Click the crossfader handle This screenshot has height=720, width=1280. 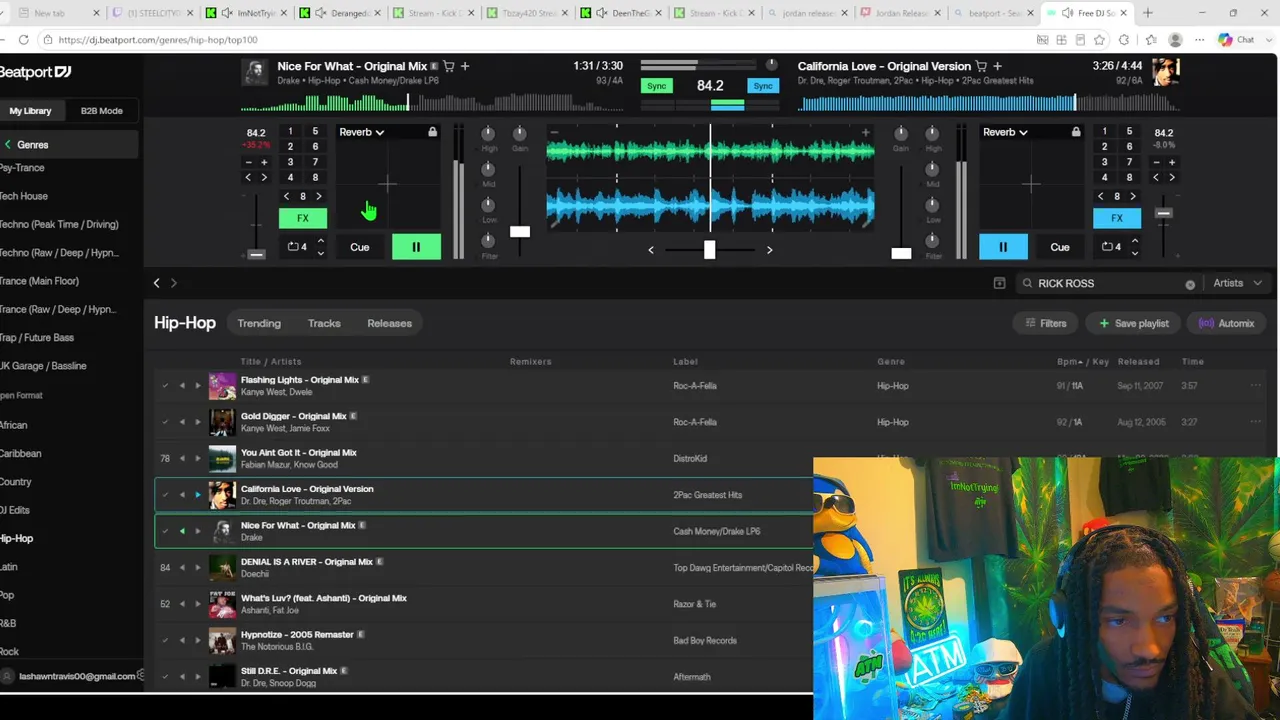coord(709,249)
